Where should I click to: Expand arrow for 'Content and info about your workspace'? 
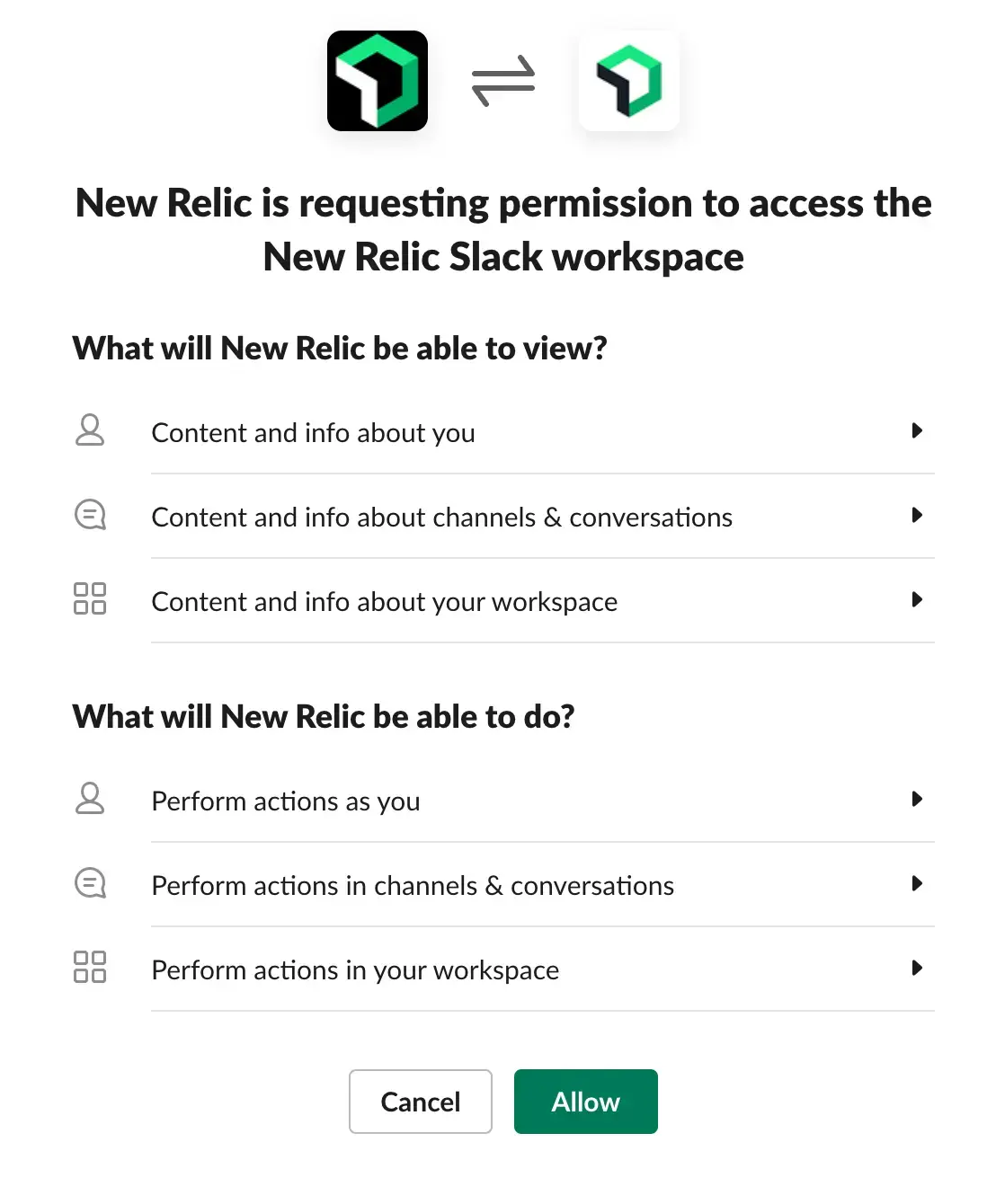tap(917, 599)
